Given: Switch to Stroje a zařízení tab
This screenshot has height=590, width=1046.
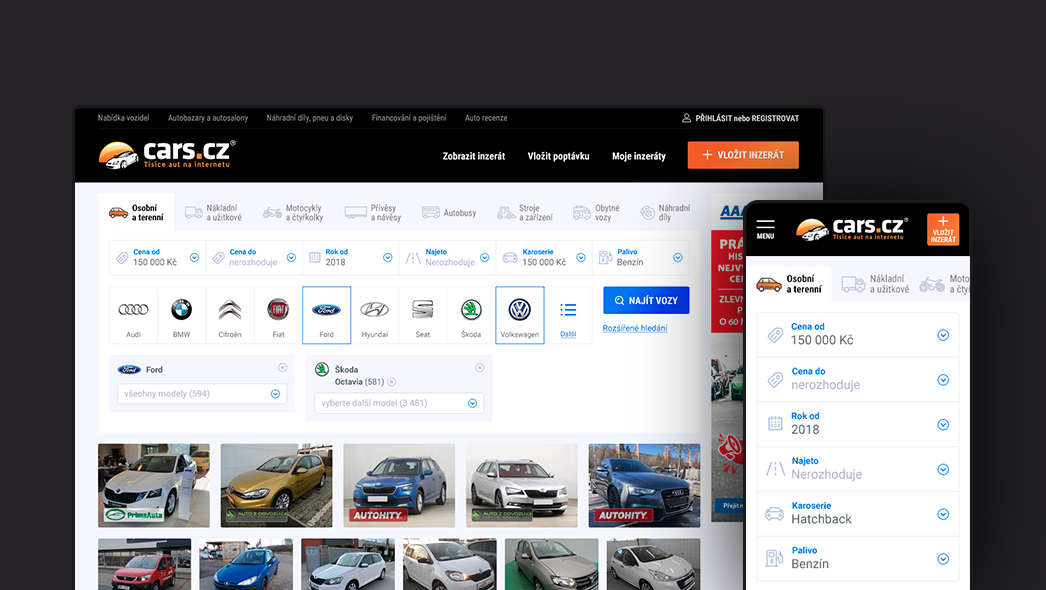Looking at the screenshot, I should [525, 213].
